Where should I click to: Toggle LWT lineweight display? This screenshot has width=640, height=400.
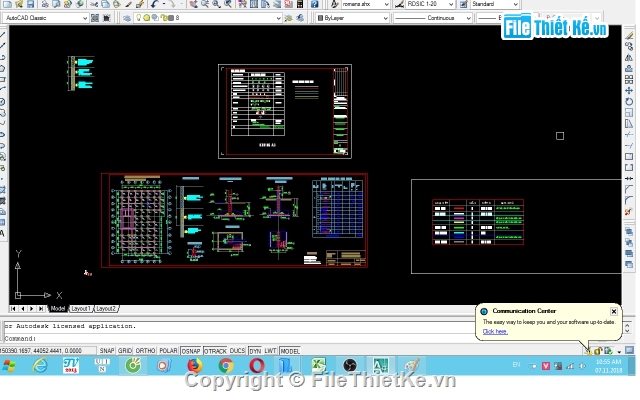(270, 351)
